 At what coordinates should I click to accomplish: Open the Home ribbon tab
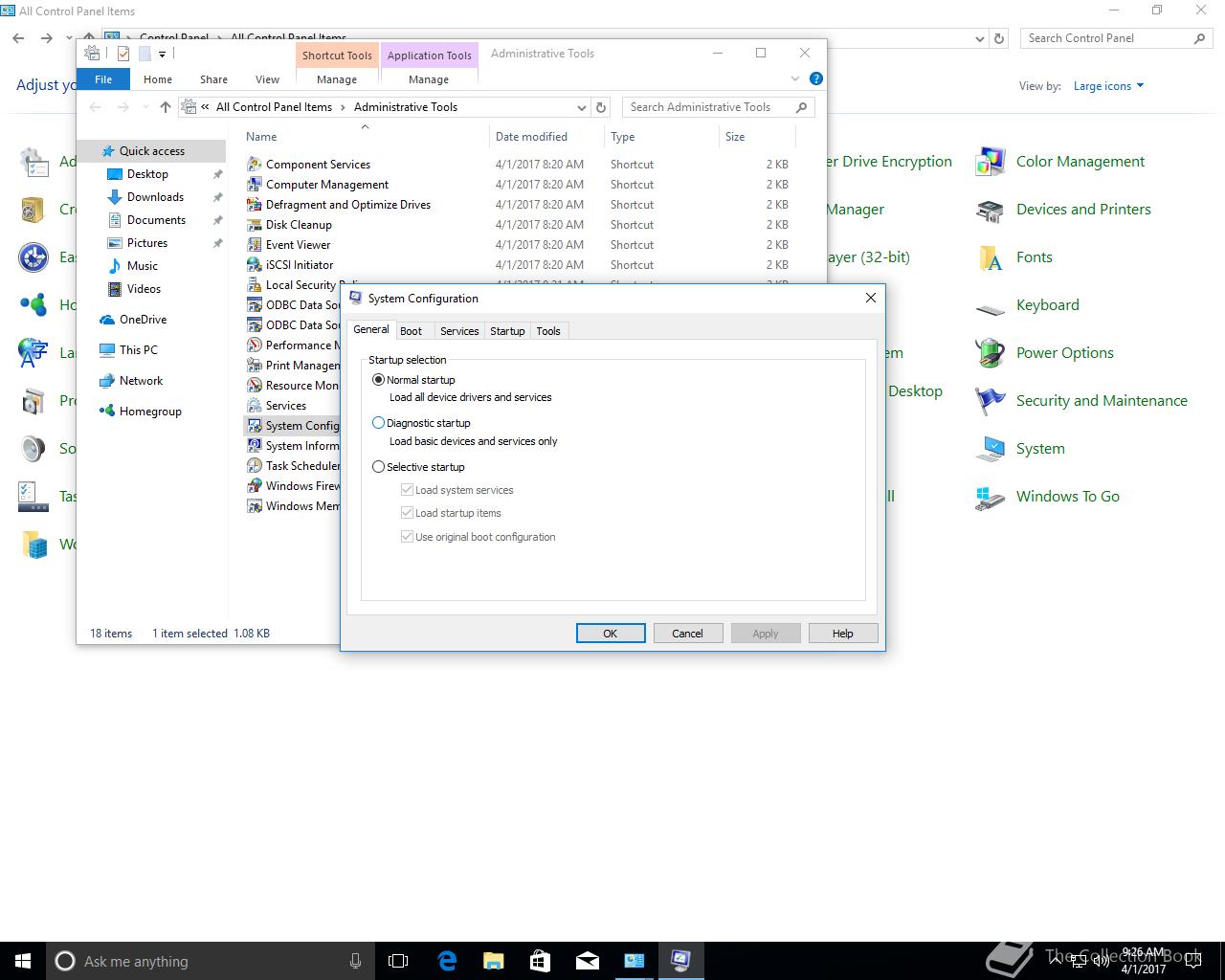(158, 79)
